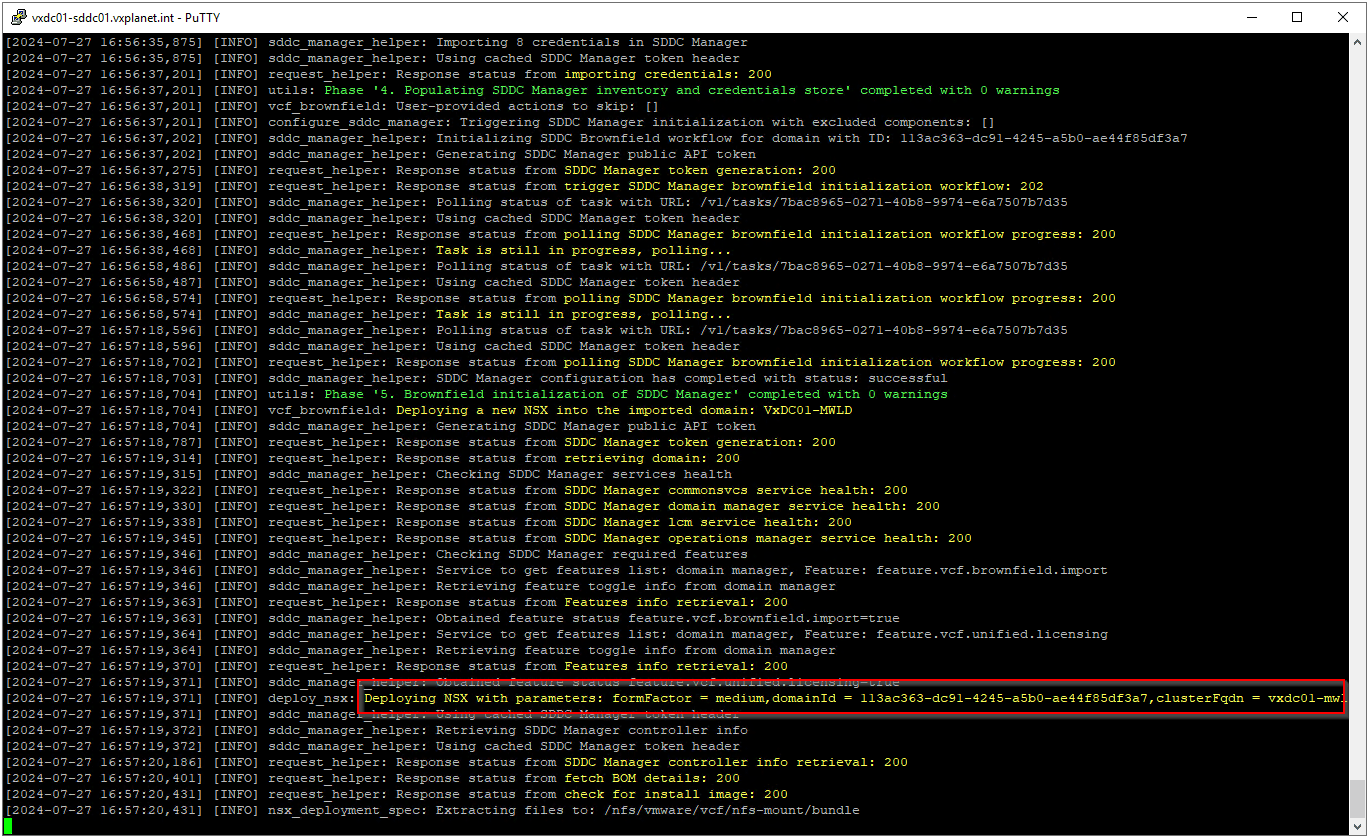
Task: Click "Importing 8 credentials in SDDC Manager" text
Action: click(x=591, y=42)
